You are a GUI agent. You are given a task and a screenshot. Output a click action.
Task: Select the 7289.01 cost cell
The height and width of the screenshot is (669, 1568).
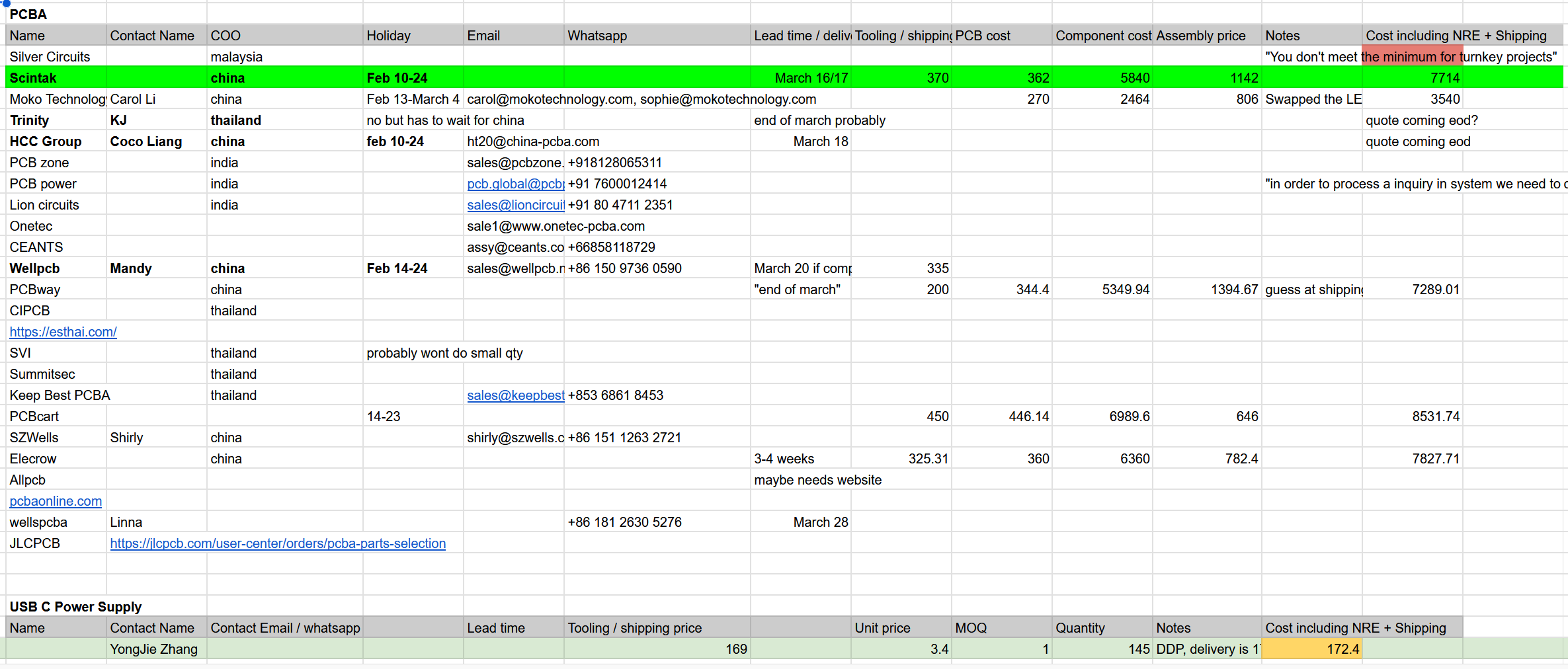click(x=1413, y=290)
